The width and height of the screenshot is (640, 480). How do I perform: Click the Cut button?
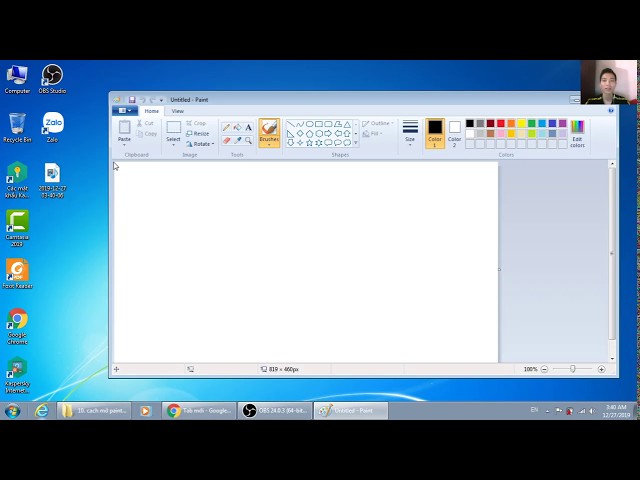tap(145, 123)
